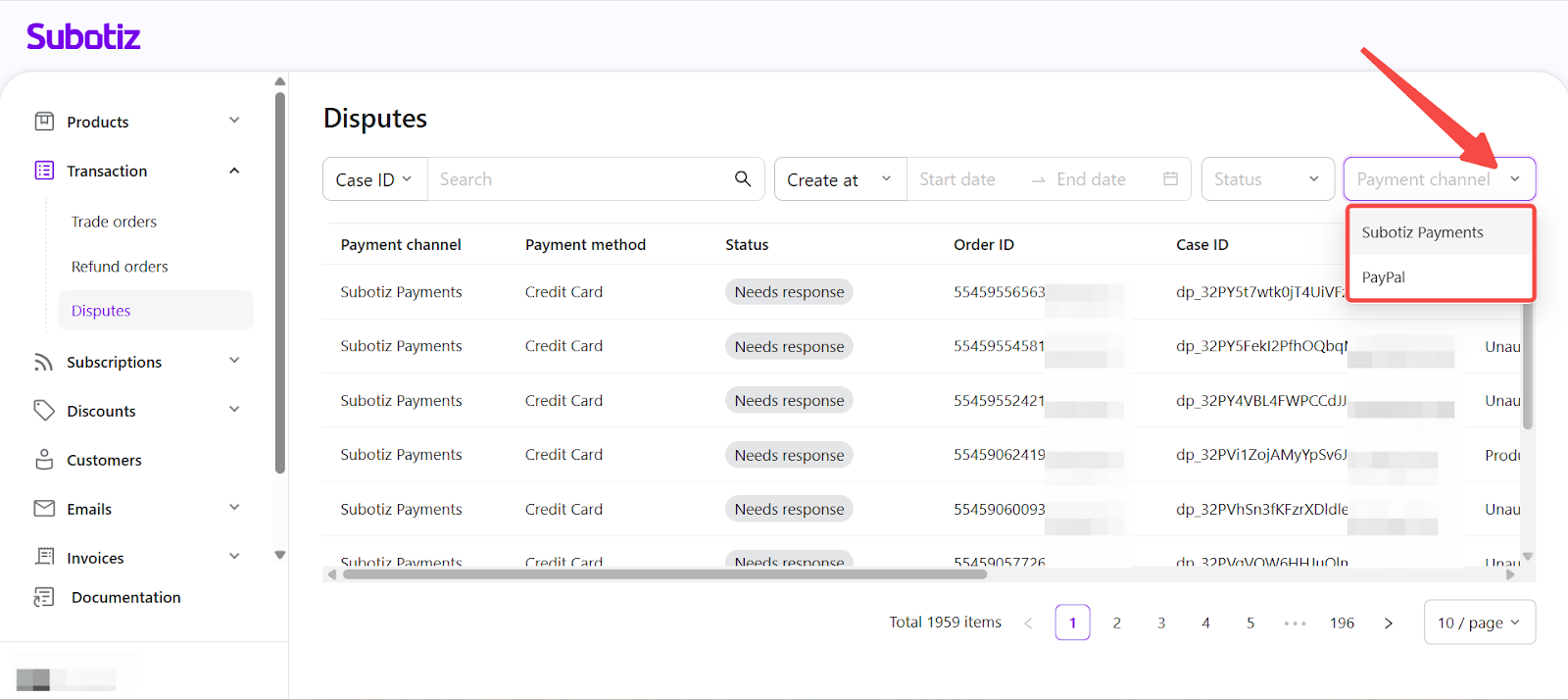Click the search magnifier icon
This screenshot has height=700, width=1568.
[x=743, y=178]
